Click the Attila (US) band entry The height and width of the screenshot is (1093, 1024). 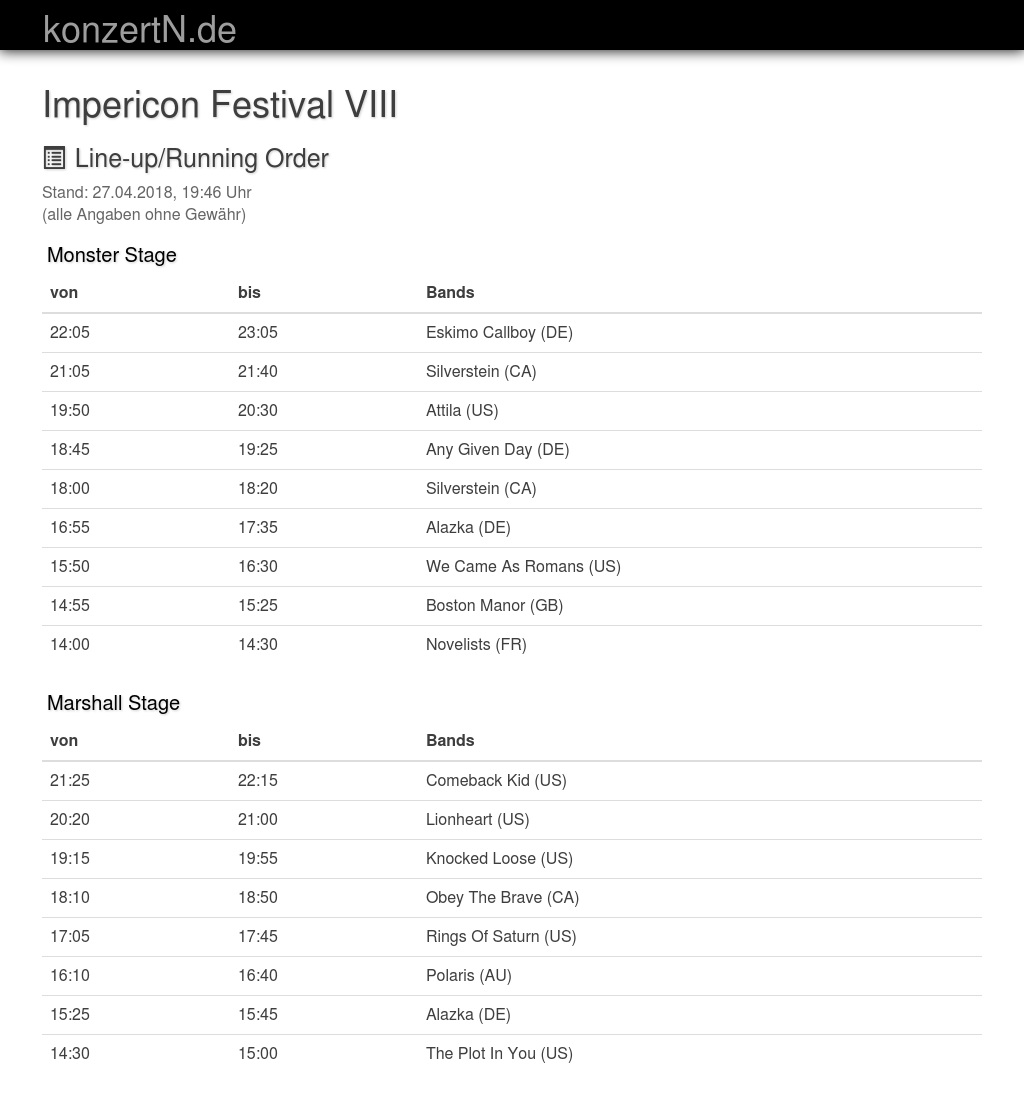point(462,410)
